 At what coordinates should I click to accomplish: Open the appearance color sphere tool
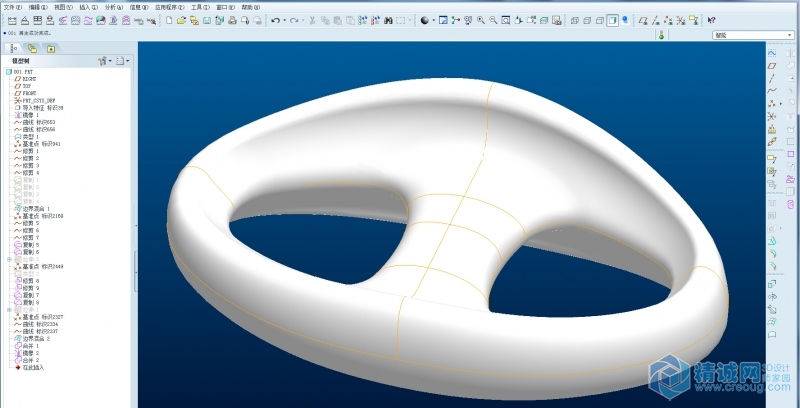pos(425,20)
